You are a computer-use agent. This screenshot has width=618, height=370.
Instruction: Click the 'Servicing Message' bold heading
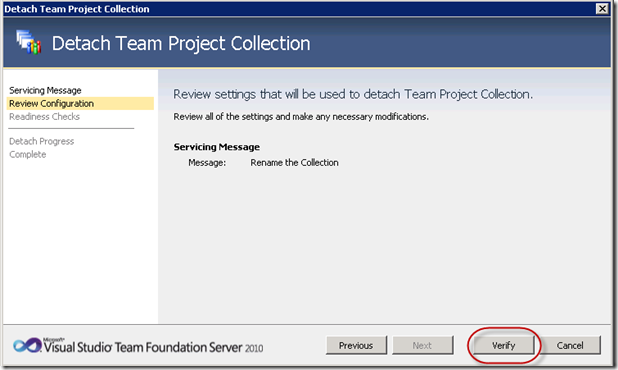[216, 147]
